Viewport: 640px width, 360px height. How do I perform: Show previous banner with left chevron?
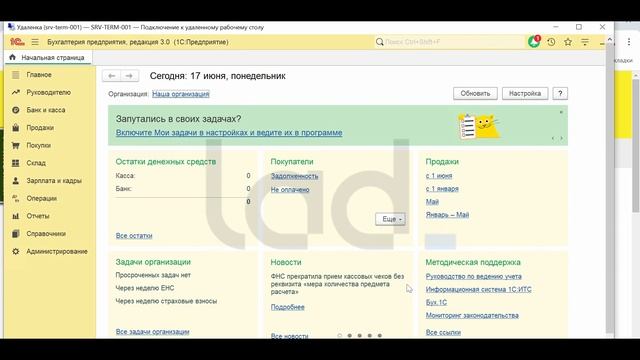click(x=553, y=138)
